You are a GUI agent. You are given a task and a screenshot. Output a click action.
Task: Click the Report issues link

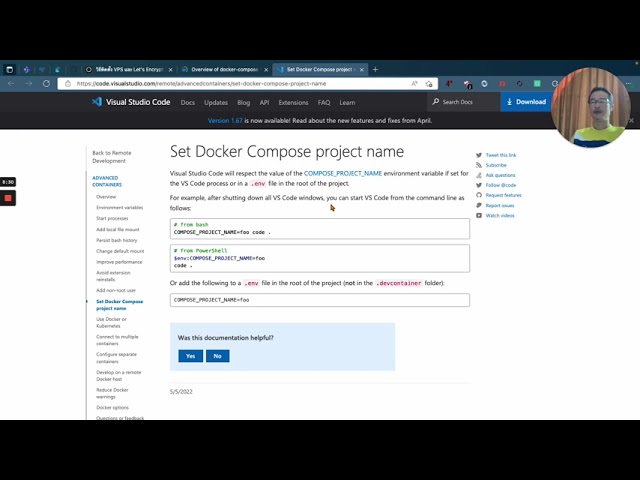[x=500, y=205]
